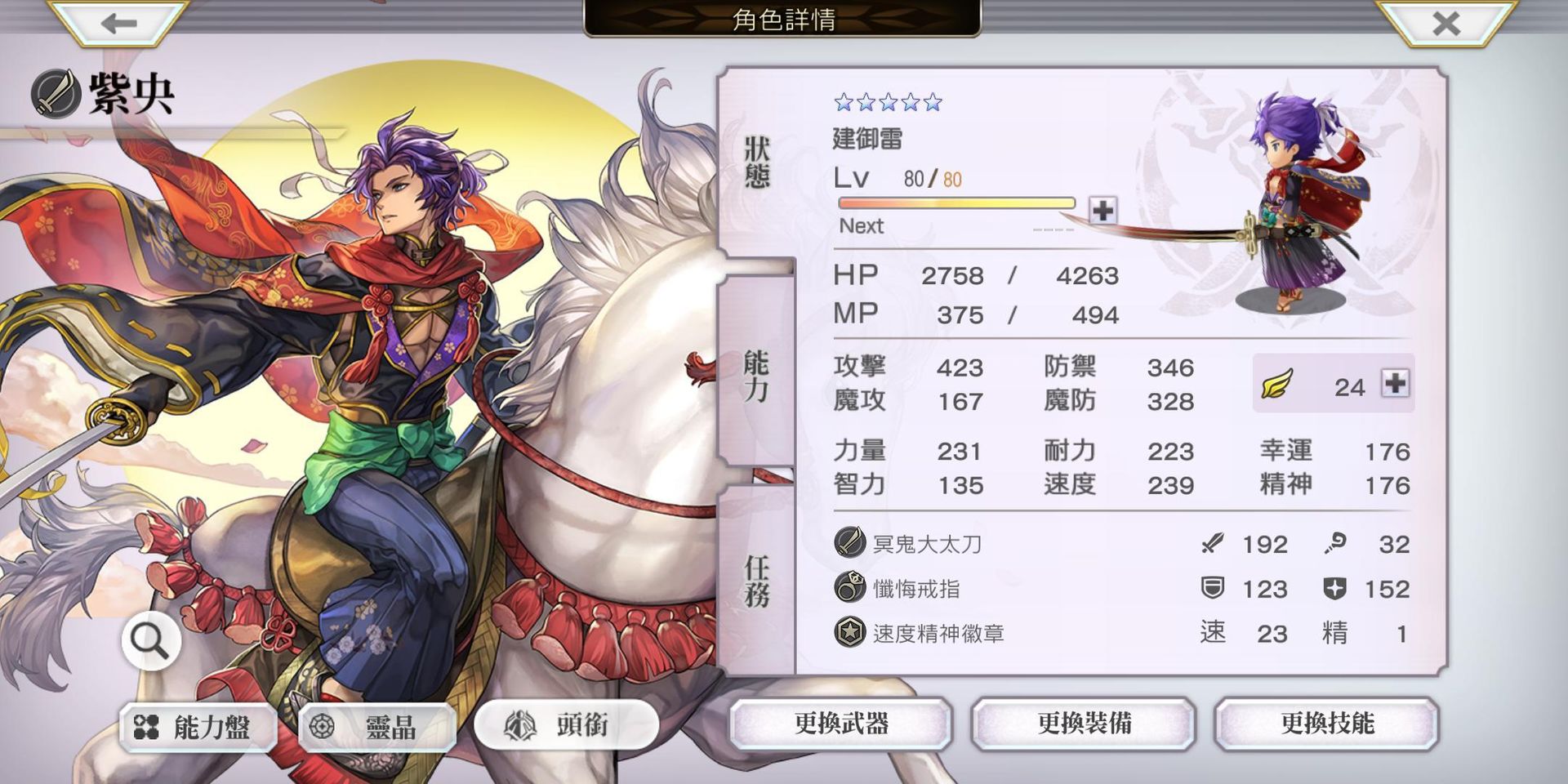Click the 更換裝備 button
The height and width of the screenshot is (784, 1568).
(x=1084, y=724)
